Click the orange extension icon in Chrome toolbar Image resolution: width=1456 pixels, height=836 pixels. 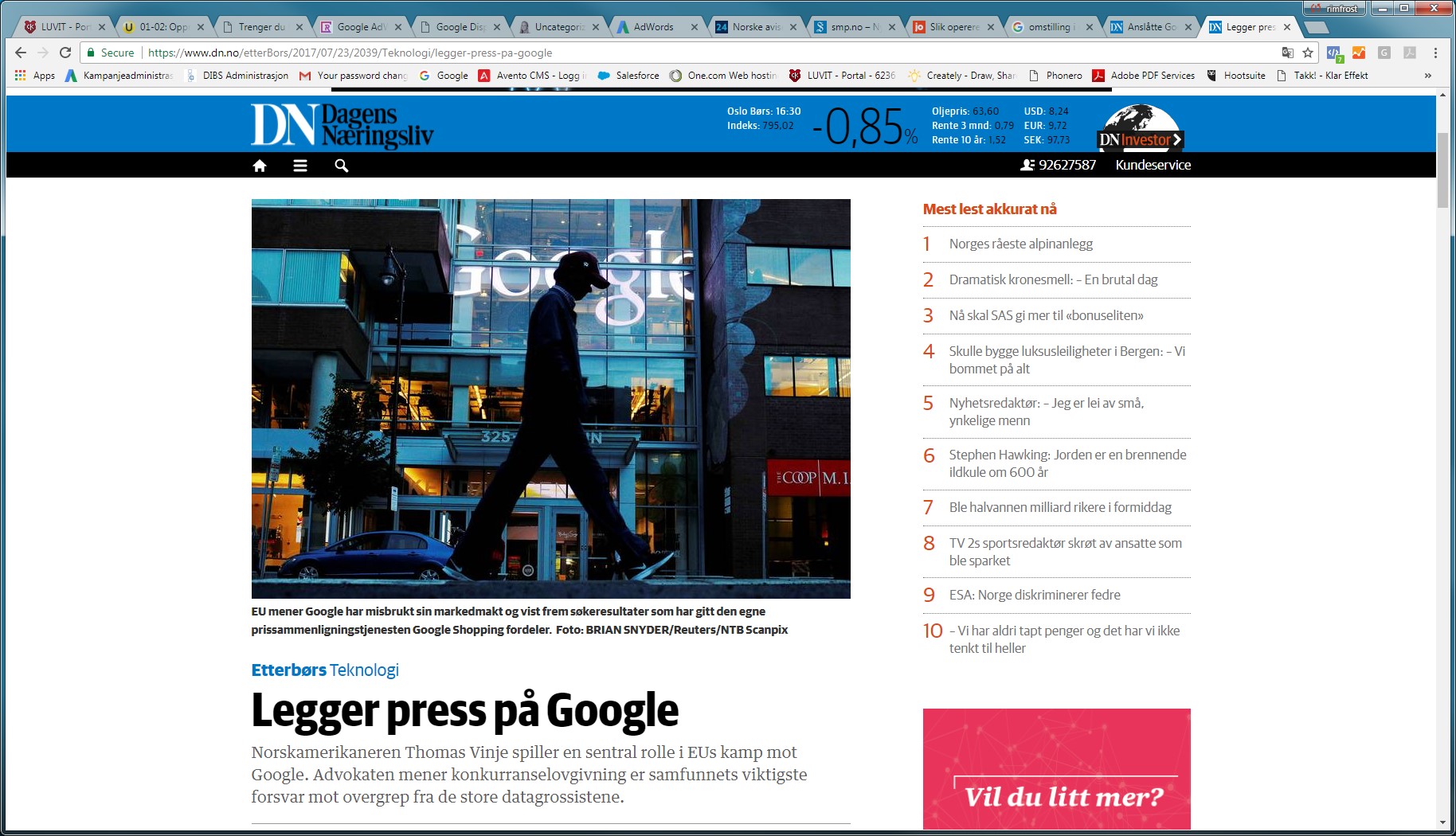click(1359, 53)
